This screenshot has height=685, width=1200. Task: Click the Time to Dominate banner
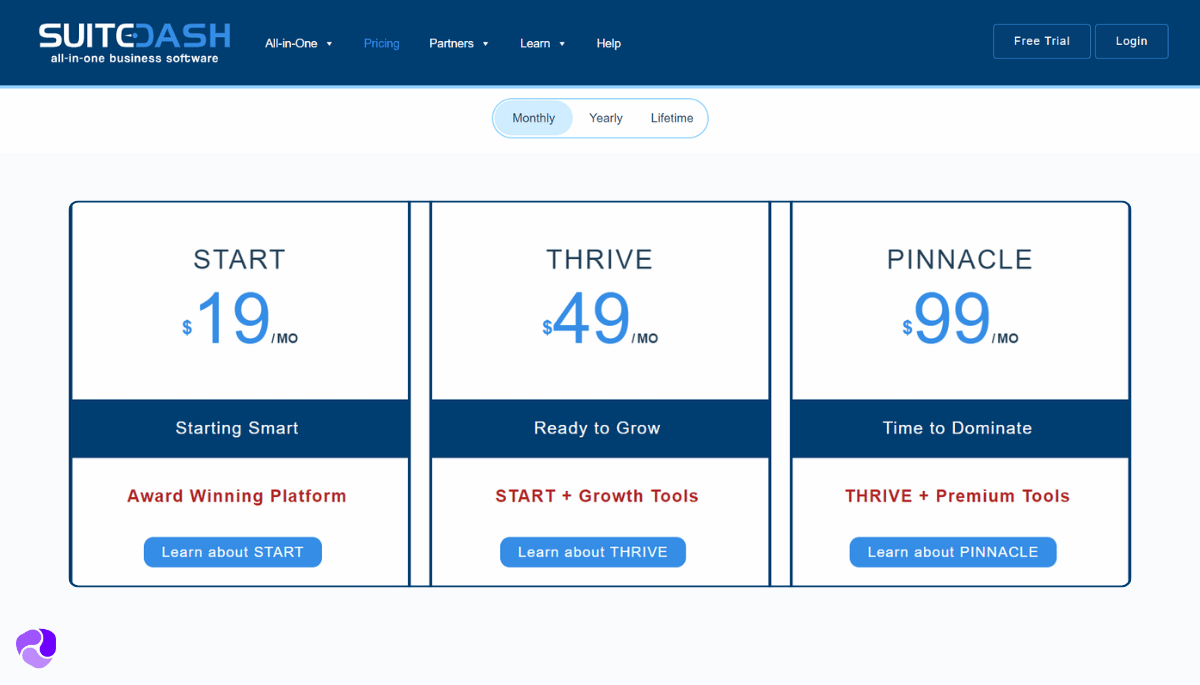tap(957, 428)
